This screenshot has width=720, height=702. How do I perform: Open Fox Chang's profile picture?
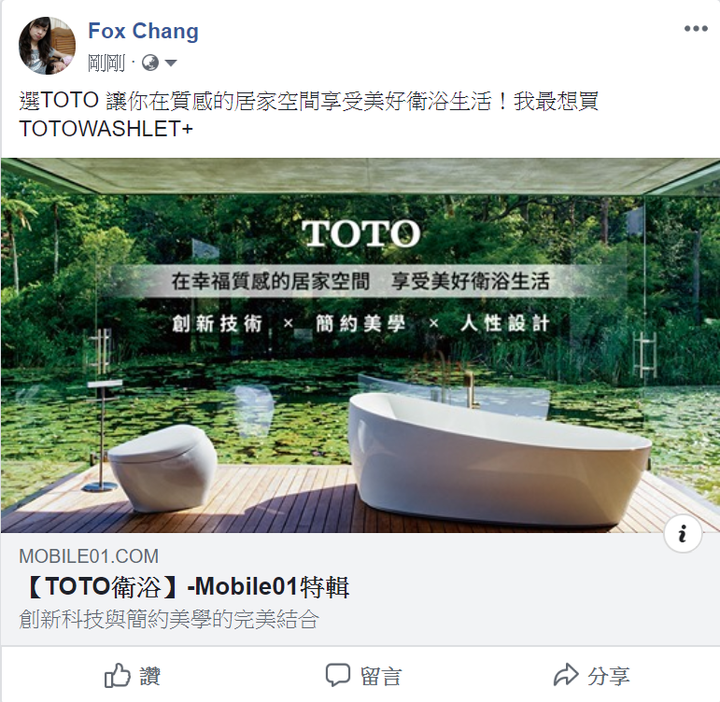point(47,46)
